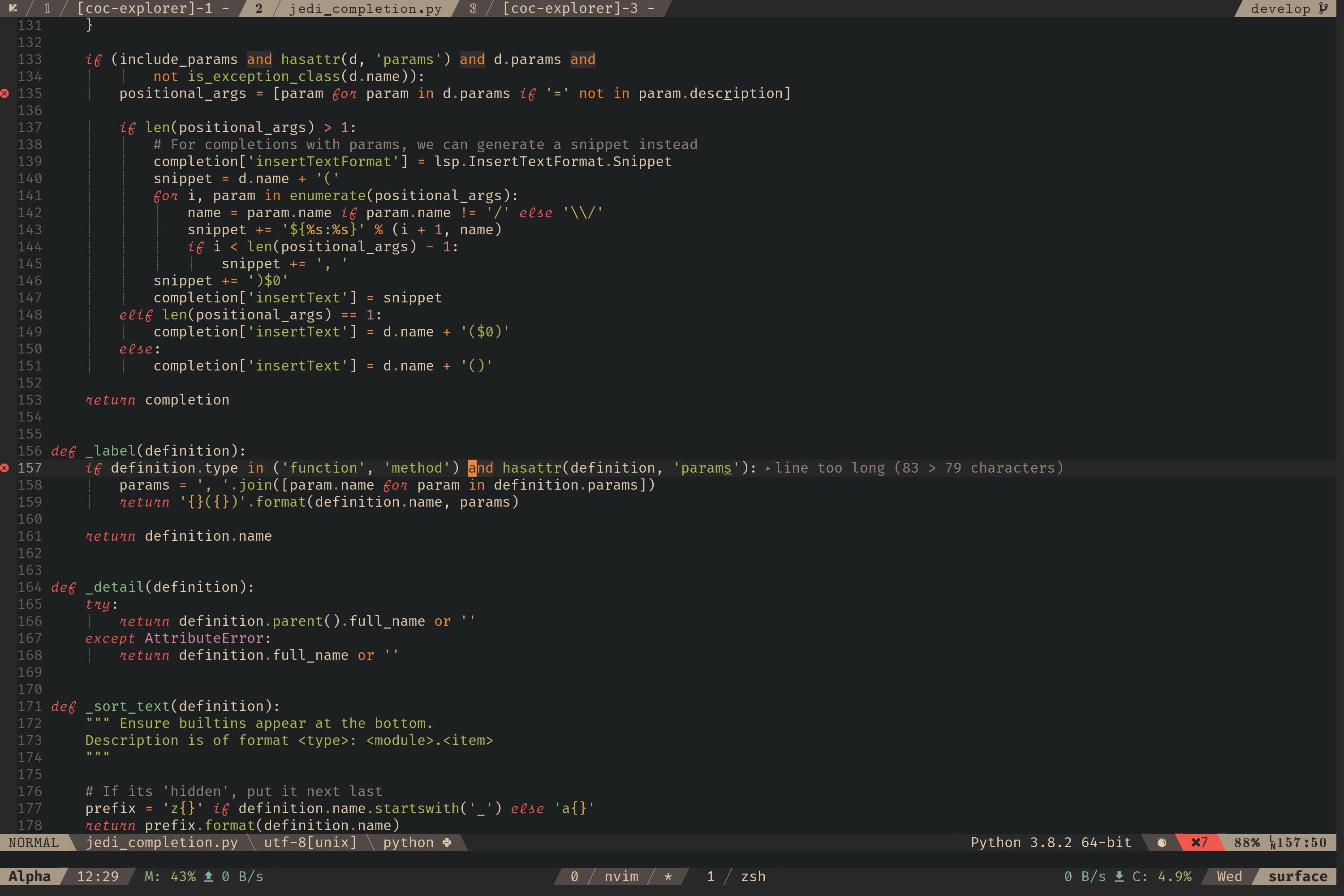This screenshot has width=1344, height=896.
Task: Click 'try:' on line 165
Action: click(x=102, y=604)
